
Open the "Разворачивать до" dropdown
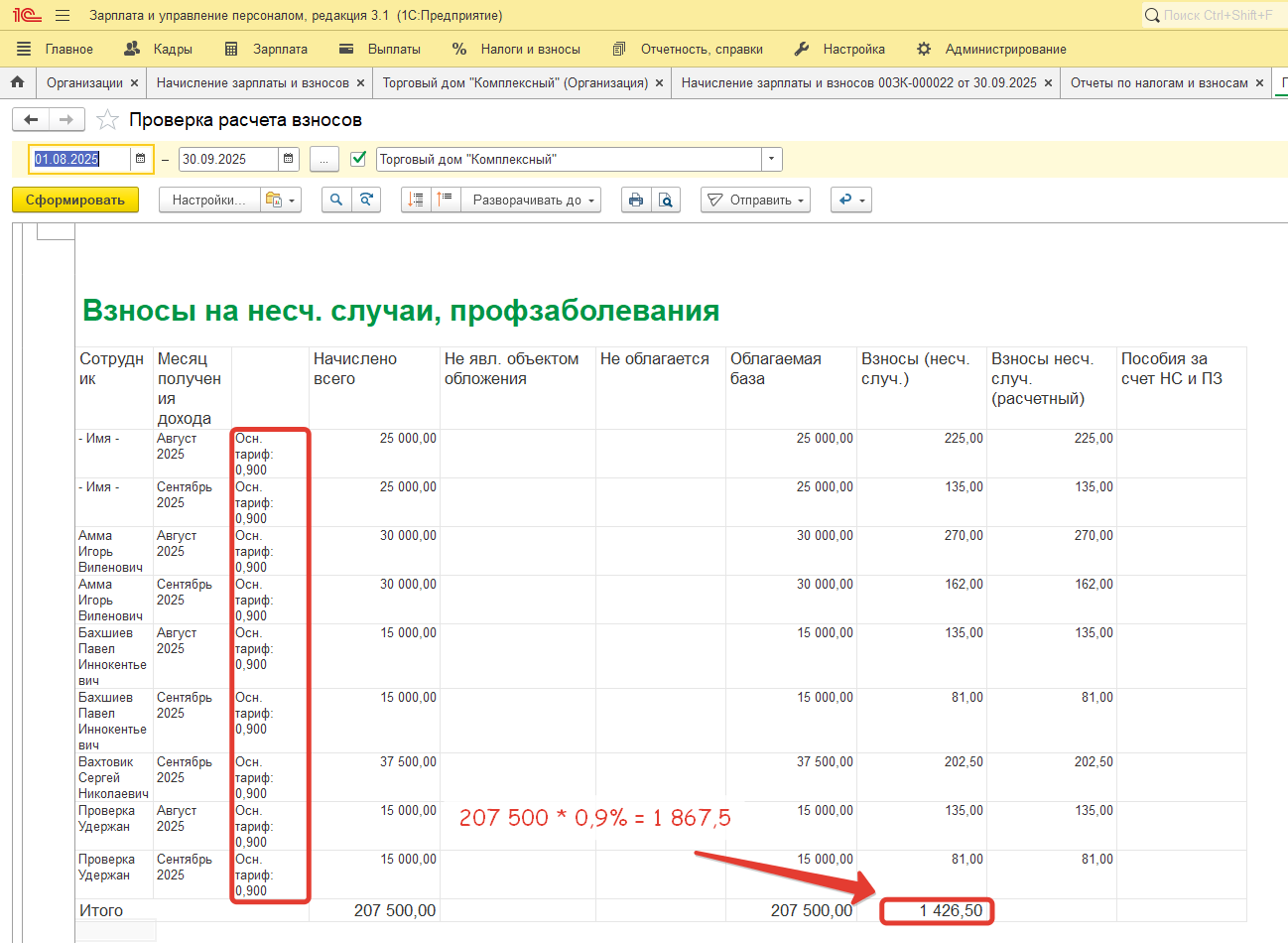(x=534, y=200)
